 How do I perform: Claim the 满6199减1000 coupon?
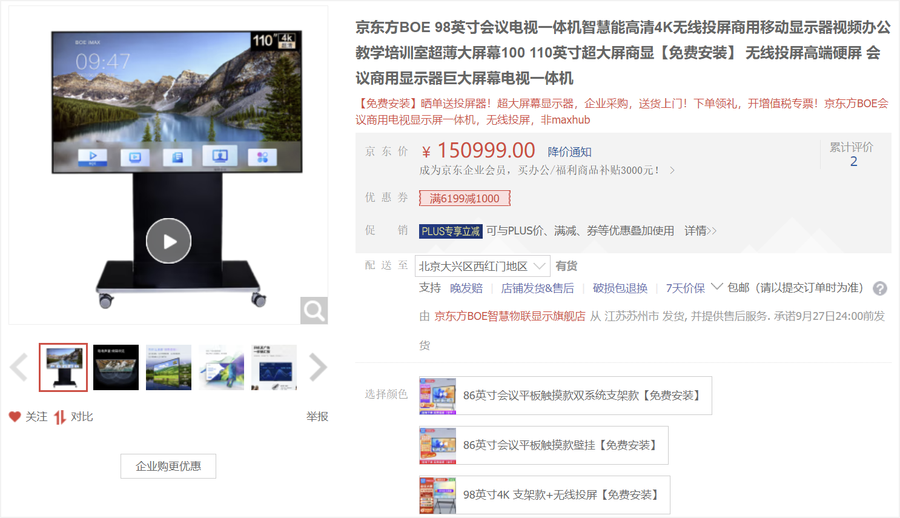pos(464,198)
